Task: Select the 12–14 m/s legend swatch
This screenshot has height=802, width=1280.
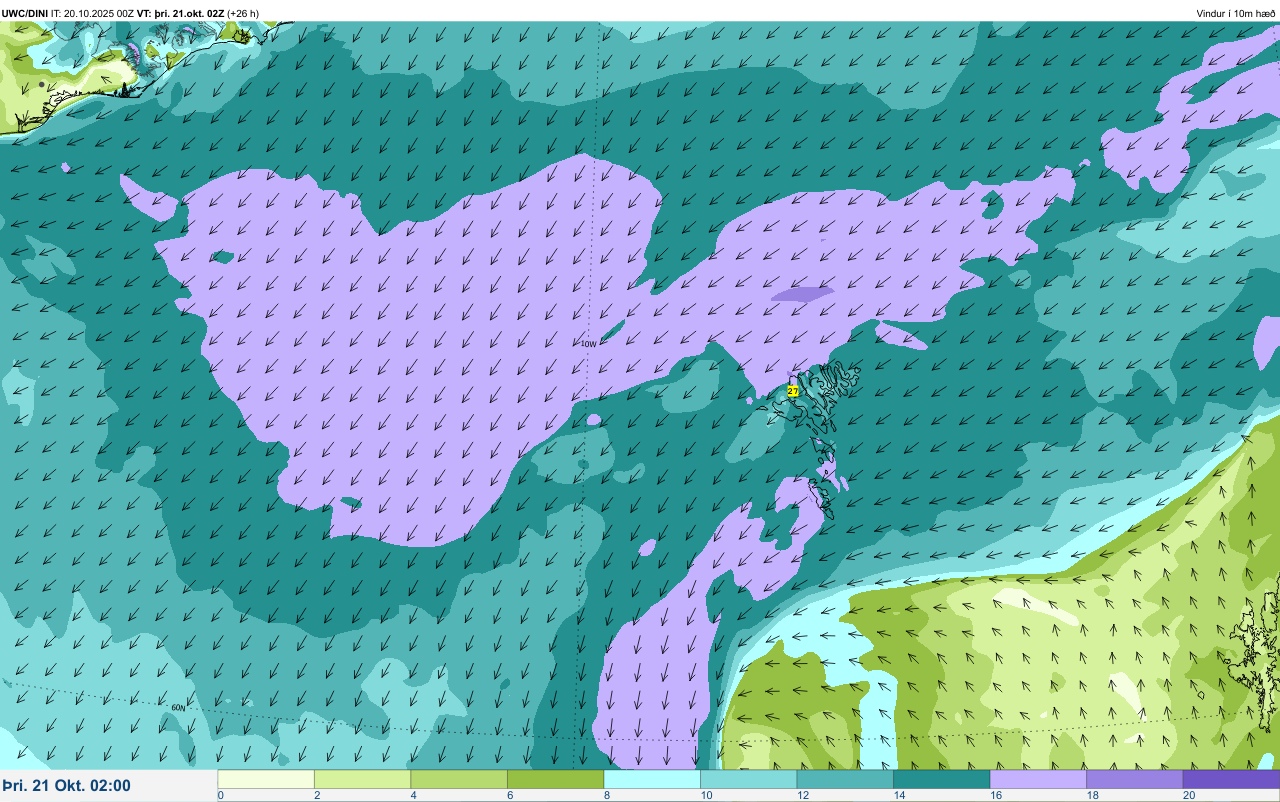Action: point(845,779)
